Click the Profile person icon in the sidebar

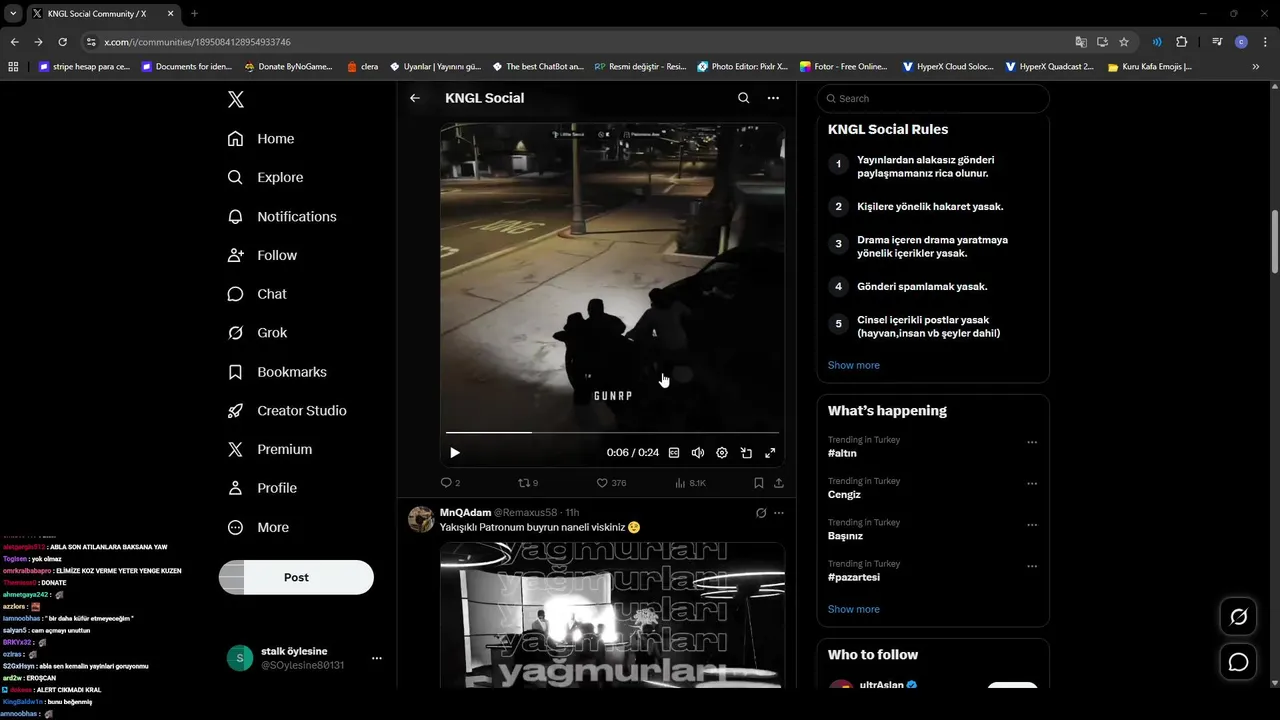(235, 488)
